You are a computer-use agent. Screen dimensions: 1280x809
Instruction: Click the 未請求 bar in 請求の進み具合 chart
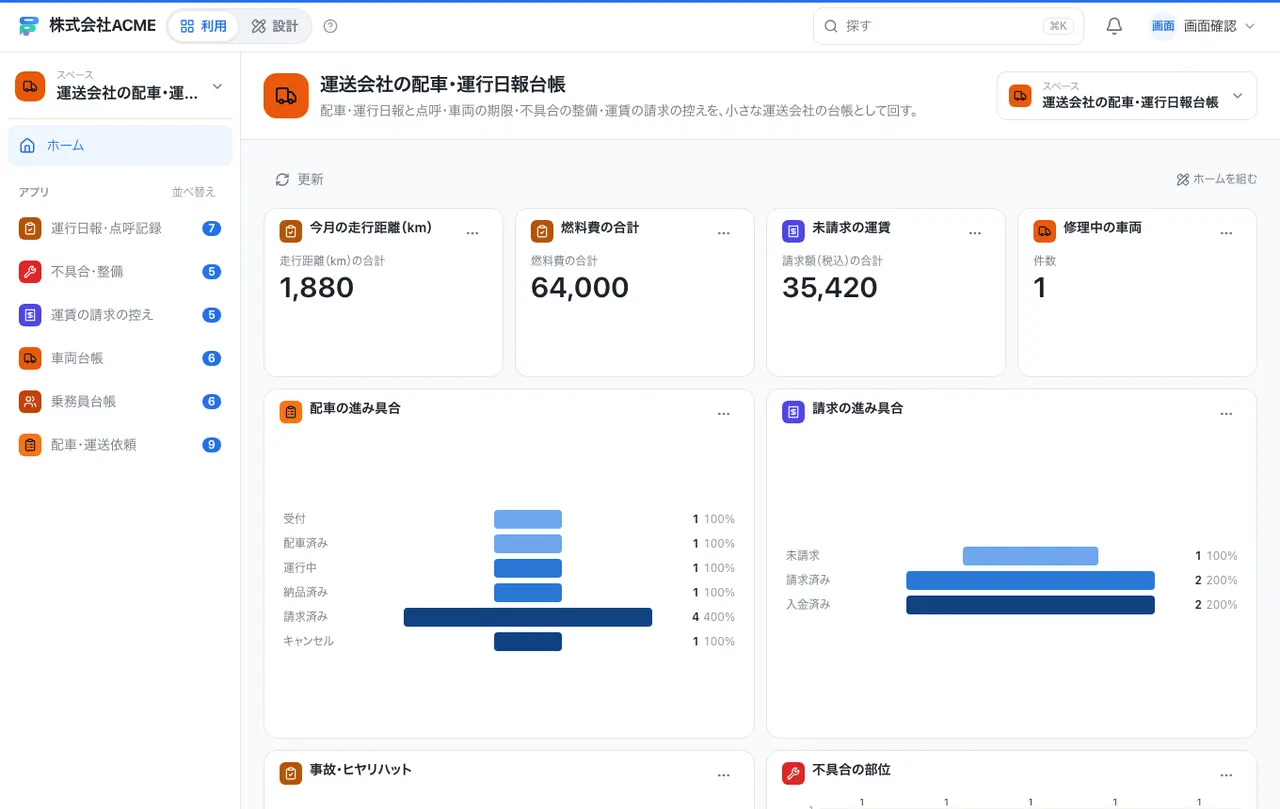(1030, 556)
